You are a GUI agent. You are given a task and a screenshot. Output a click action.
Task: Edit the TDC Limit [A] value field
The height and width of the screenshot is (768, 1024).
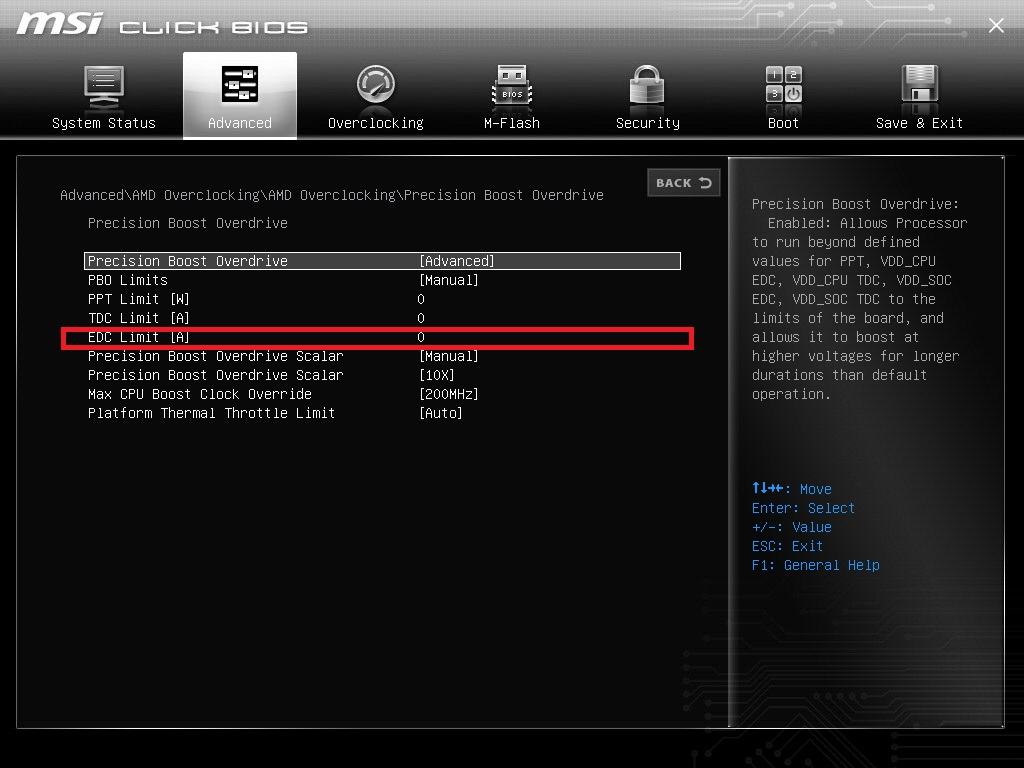coord(421,318)
